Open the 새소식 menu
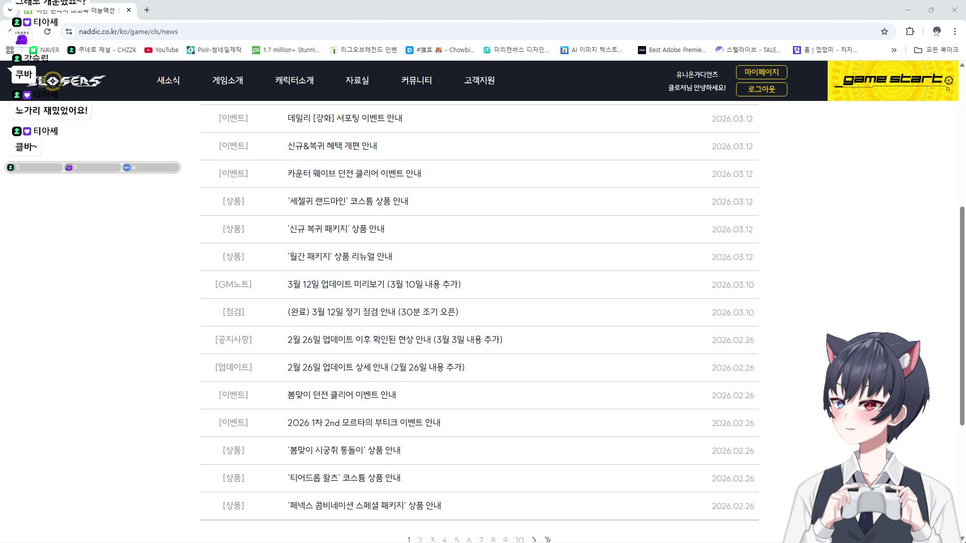The width and height of the screenshot is (966, 543). [x=168, y=80]
